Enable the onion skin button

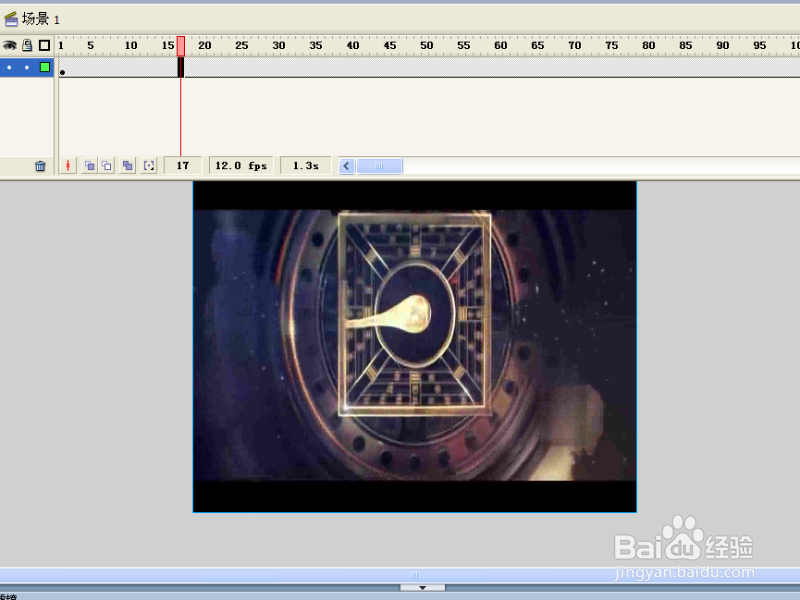[89, 165]
